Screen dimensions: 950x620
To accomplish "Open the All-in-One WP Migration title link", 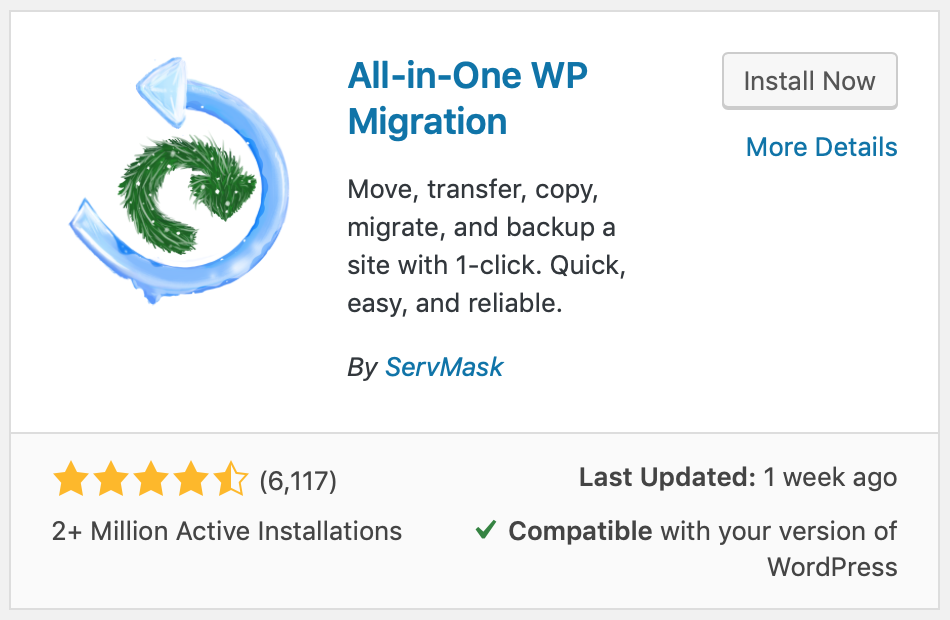I will point(467,99).
